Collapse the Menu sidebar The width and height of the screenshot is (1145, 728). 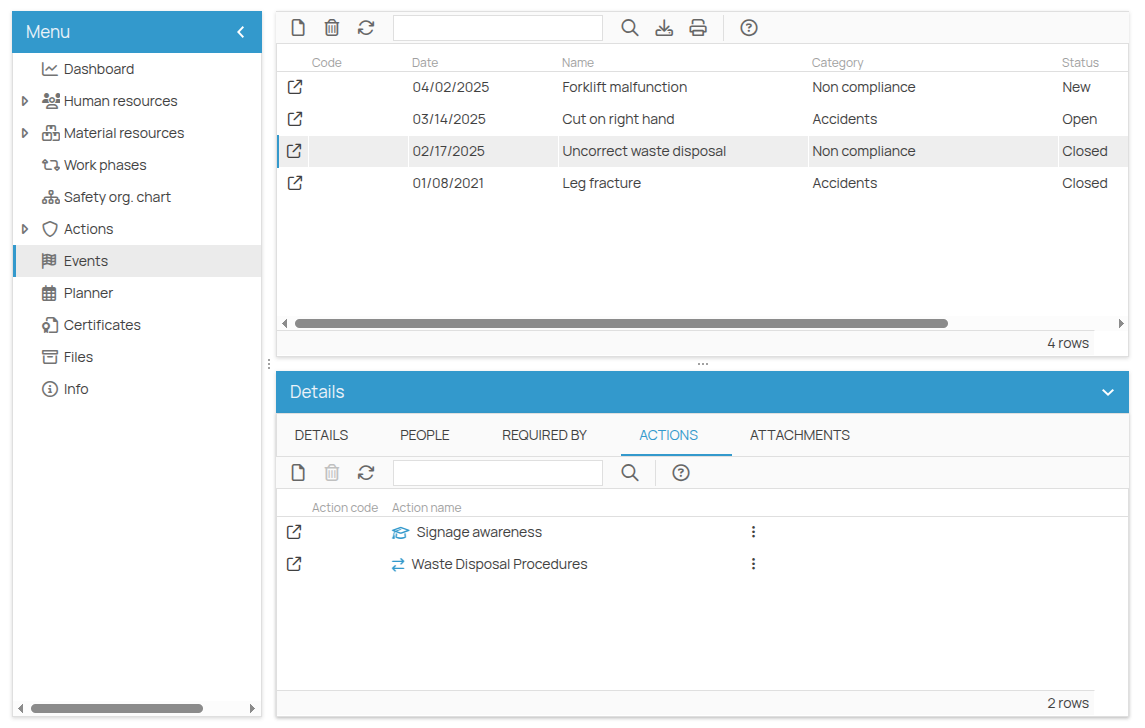pos(241,32)
